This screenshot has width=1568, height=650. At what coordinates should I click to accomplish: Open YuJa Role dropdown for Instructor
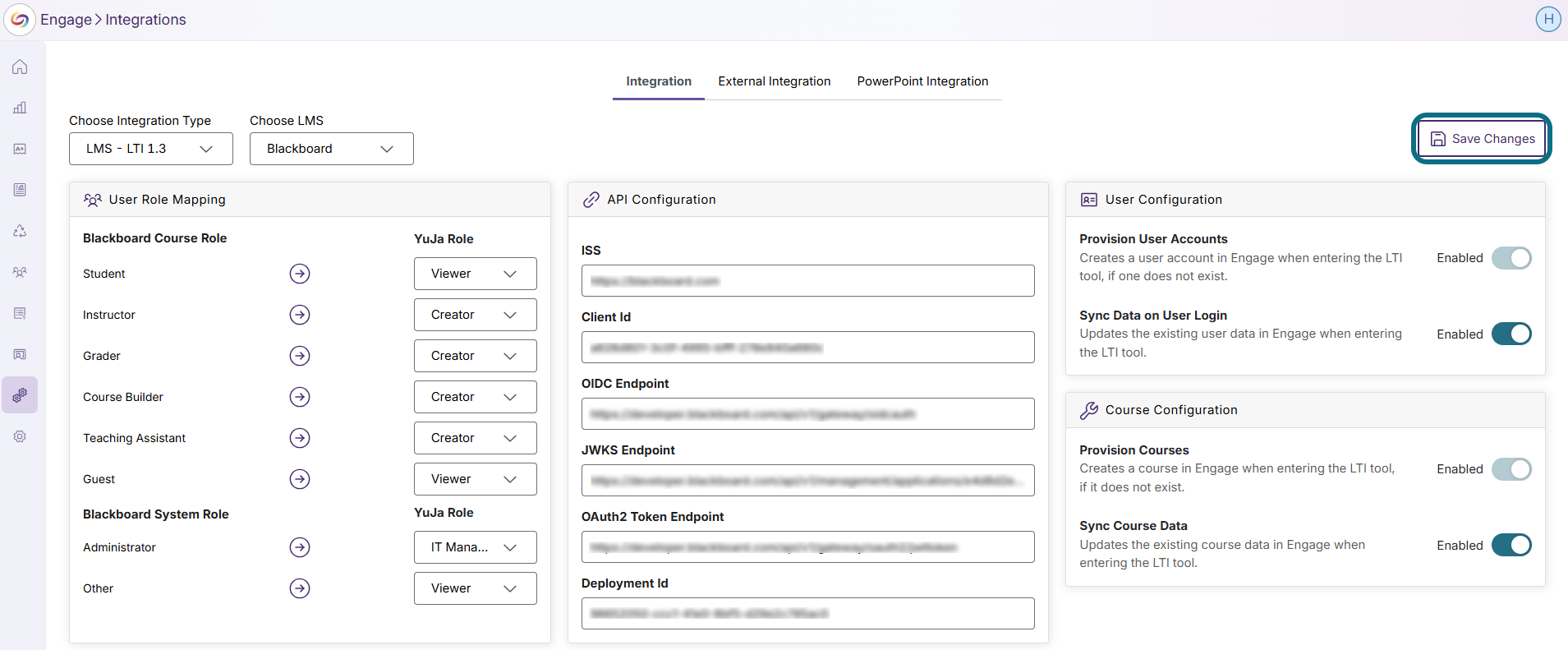pos(476,315)
